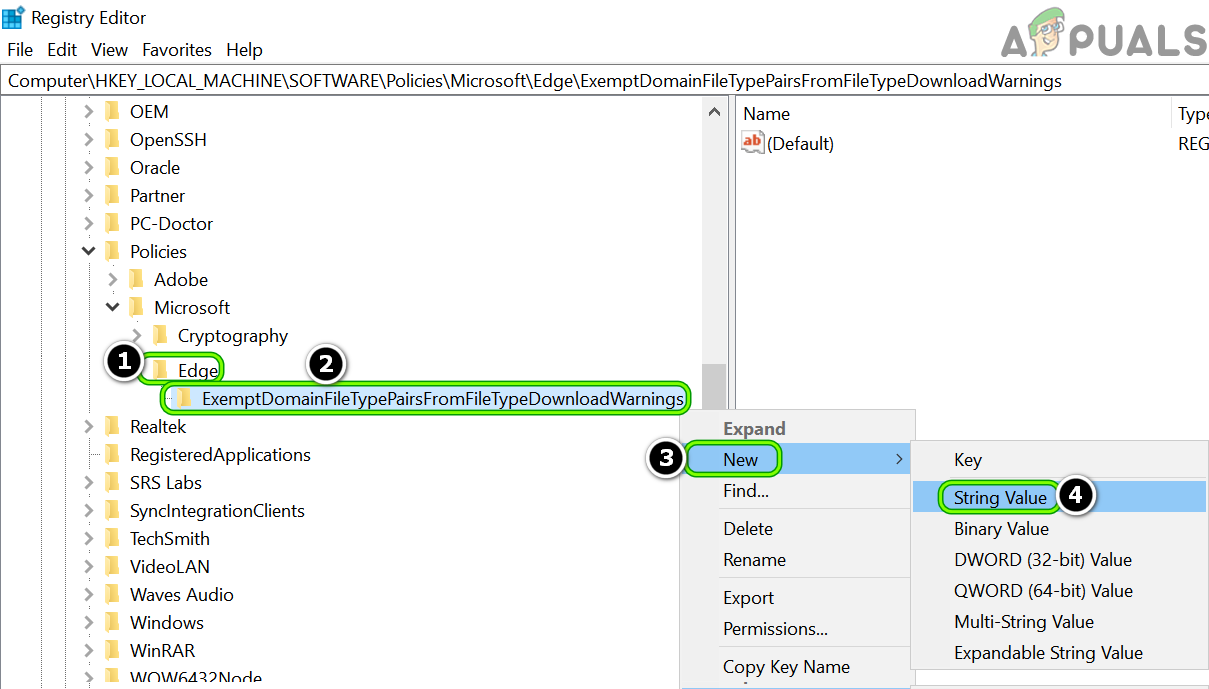Viewport: 1209px width, 689px height.
Task: Click the Policies folder icon
Action: pyautogui.click(x=112, y=251)
